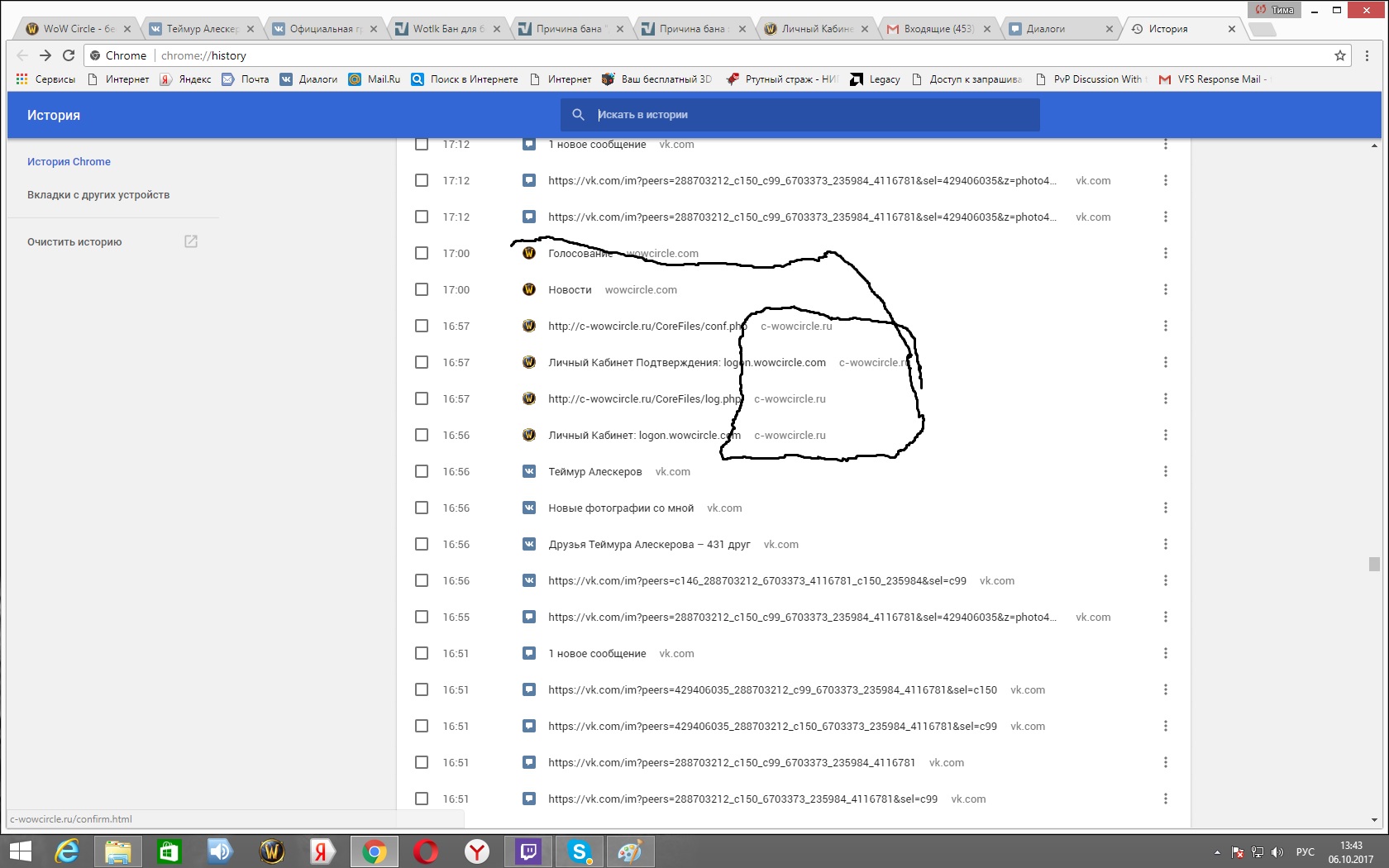The height and width of the screenshot is (868, 1389).
Task: Tick the checkbox for Новости wowcircle.com entry
Action: pyautogui.click(x=422, y=289)
